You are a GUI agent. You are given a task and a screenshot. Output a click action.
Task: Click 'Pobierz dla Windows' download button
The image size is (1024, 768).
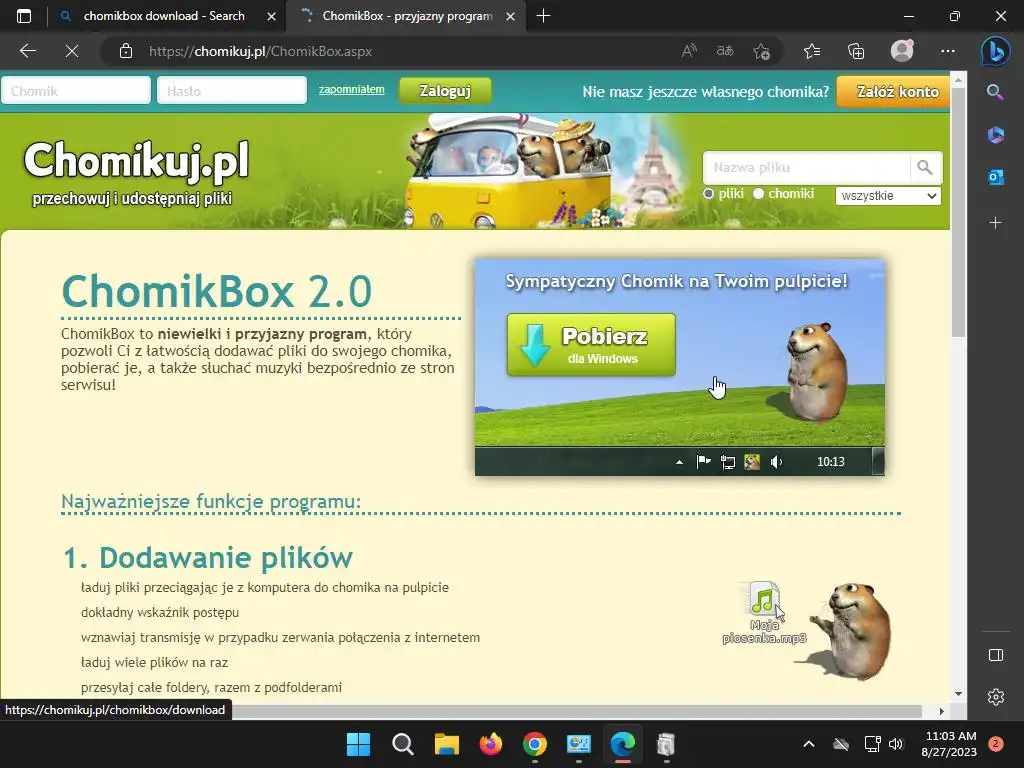point(591,345)
